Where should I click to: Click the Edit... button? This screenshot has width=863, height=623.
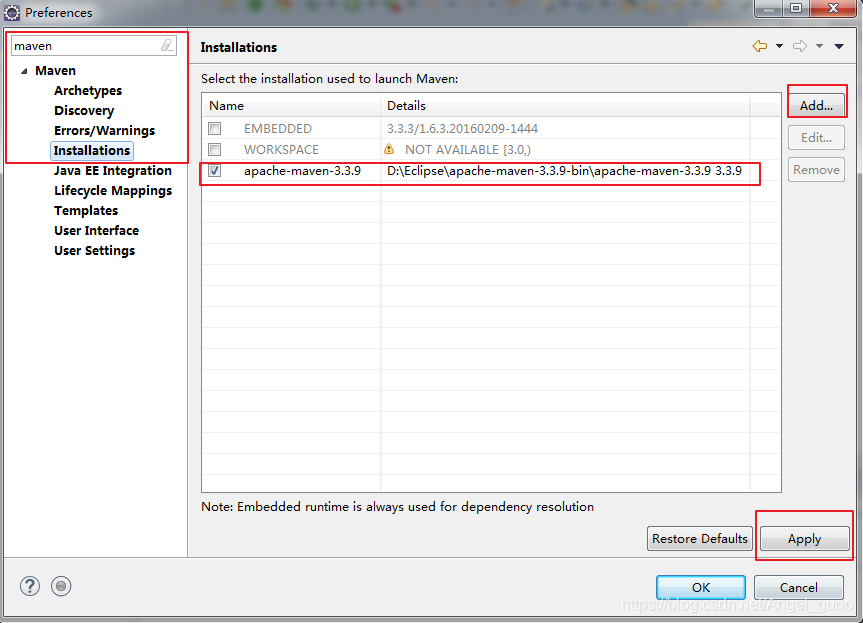coord(816,138)
